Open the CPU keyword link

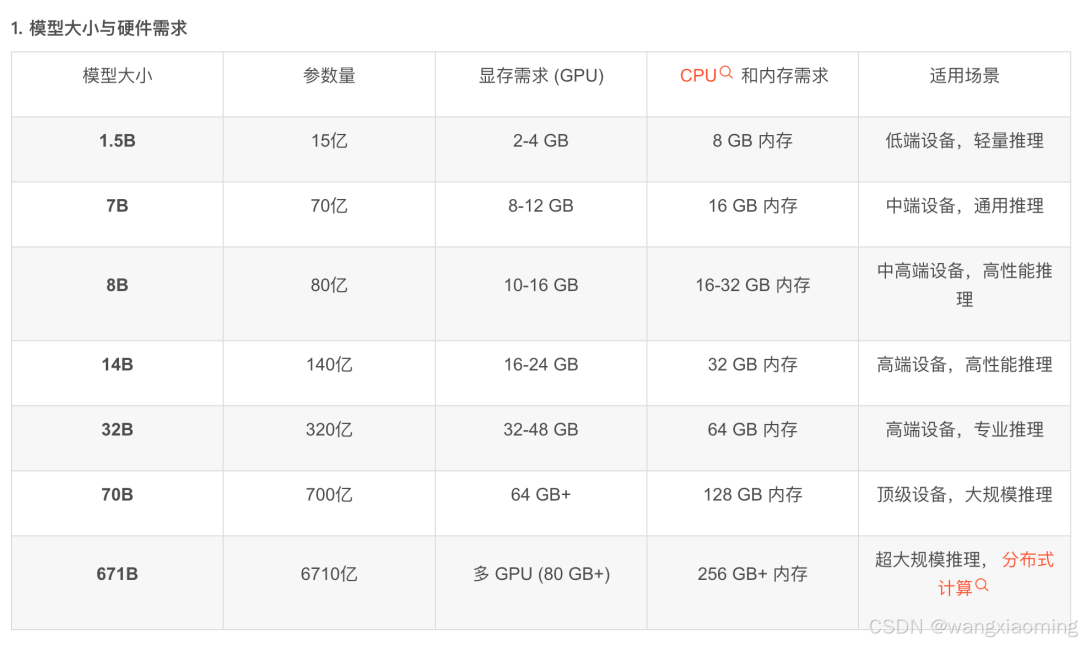tap(698, 76)
